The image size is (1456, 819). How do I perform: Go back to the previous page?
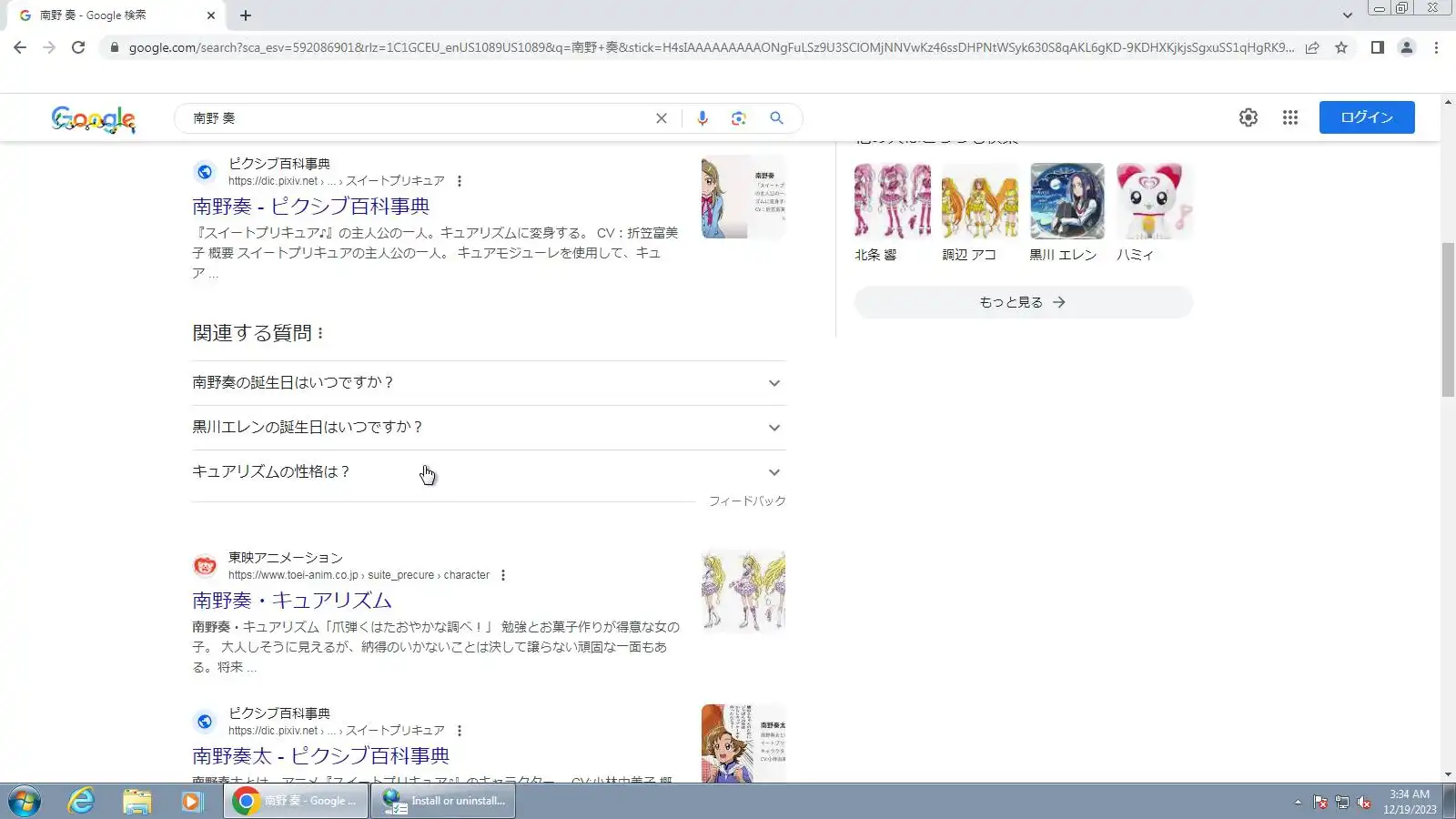pos(20,47)
